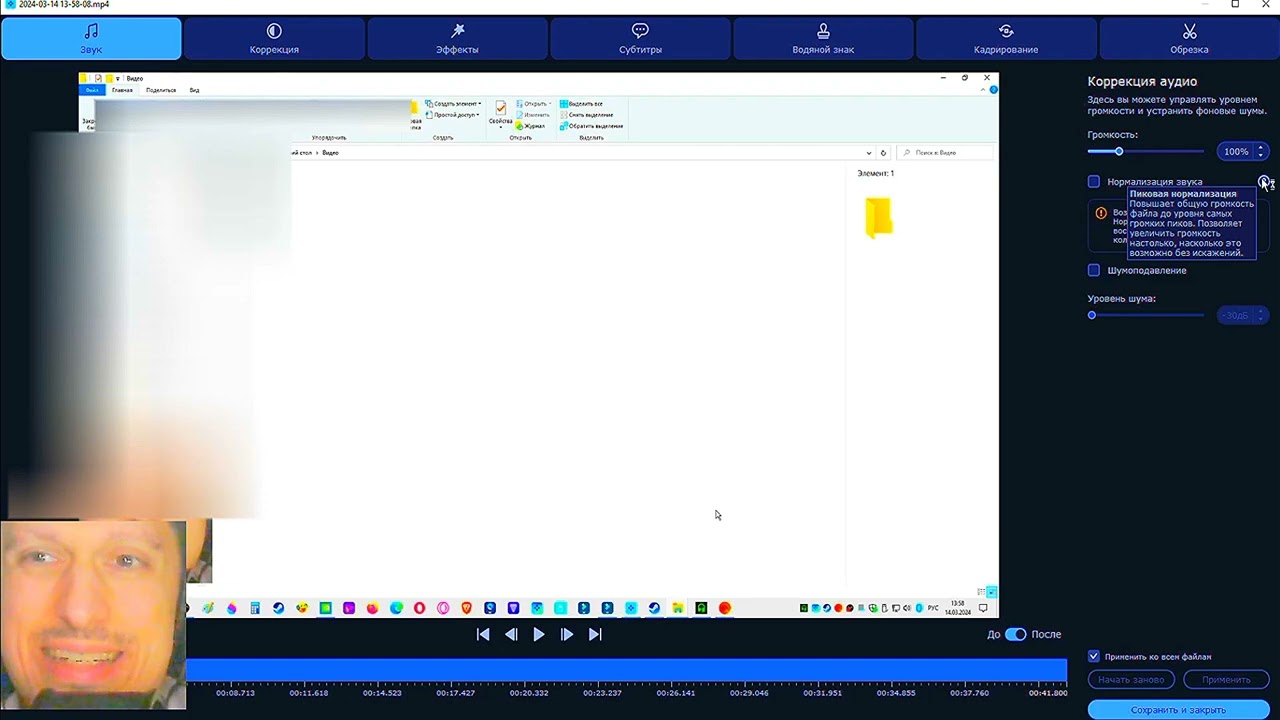Click the Журнал icon in Explorer ribbon
This screenshot has height=720, width=1280.
tap(531, 126)
